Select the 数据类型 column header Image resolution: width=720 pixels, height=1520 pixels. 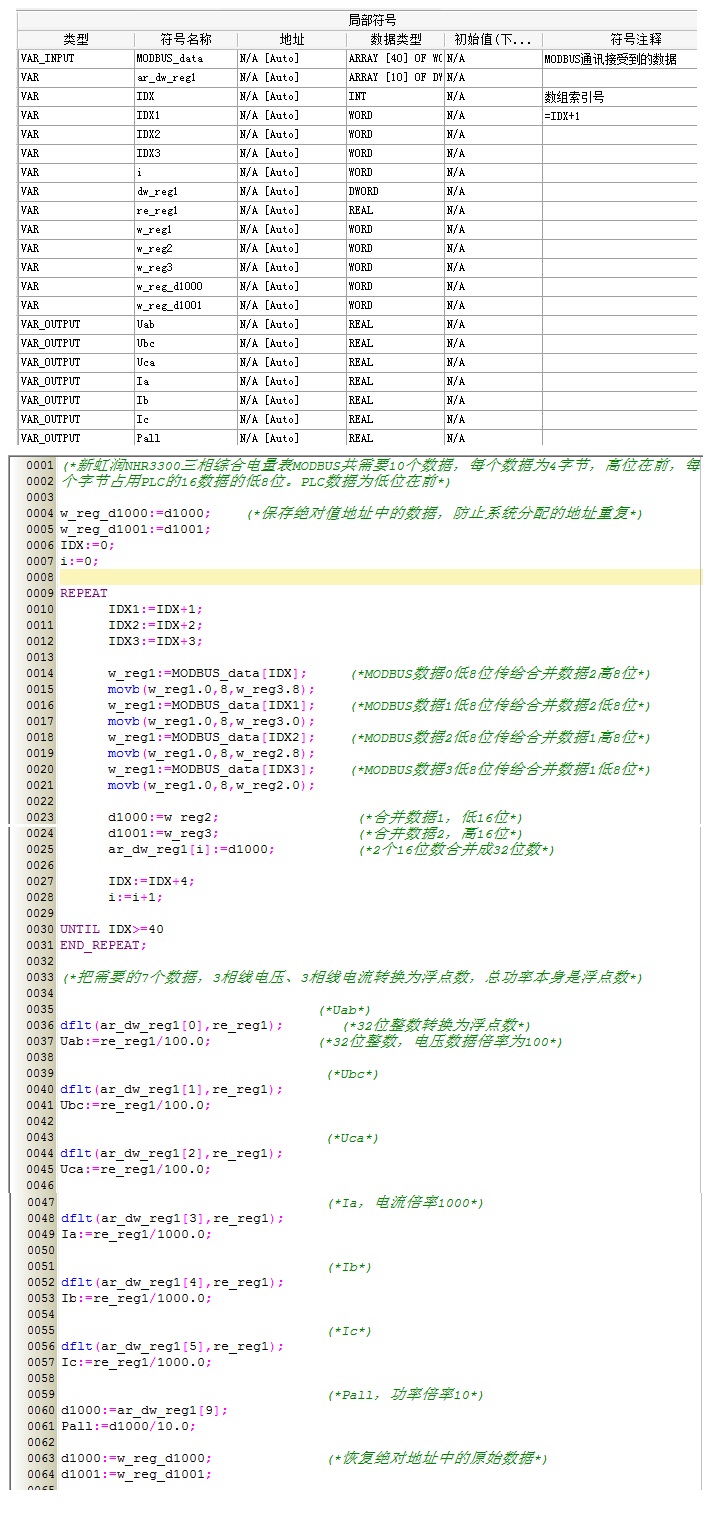pyautogui.click(x=394, y=39)
